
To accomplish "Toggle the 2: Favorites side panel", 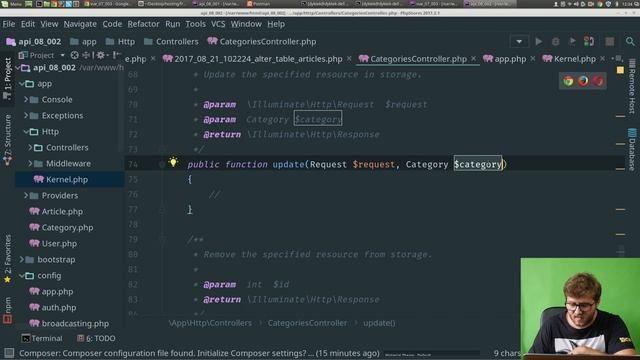I will [x=7, y=259].
